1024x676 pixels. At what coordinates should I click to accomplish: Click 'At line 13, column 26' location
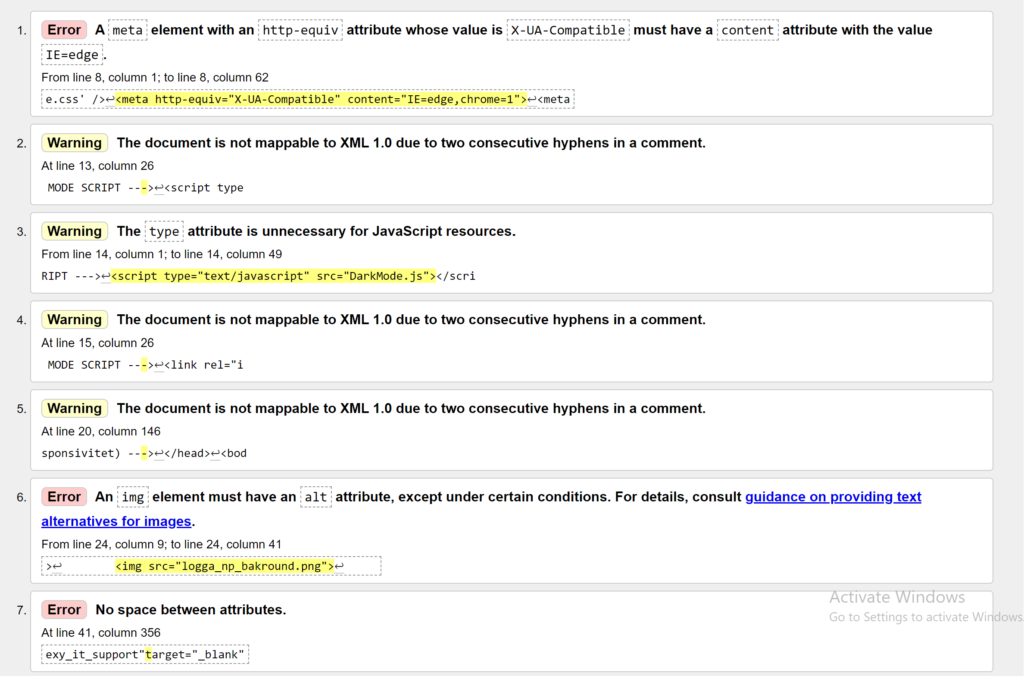tap(97, 166)
